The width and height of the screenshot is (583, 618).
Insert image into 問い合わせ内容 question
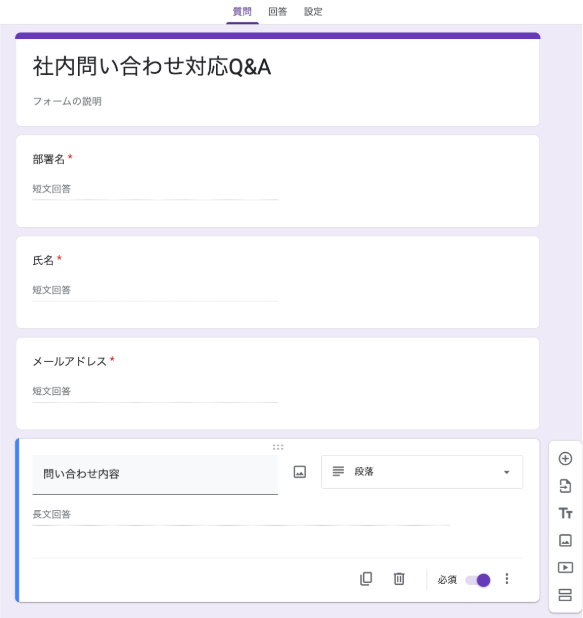coord(300,472)
